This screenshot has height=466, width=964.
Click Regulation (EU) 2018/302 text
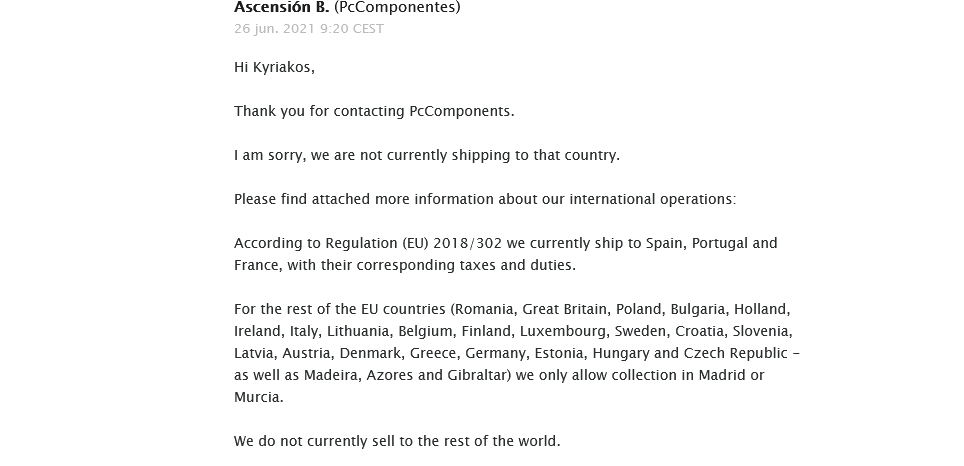click(x=413, y=243)
